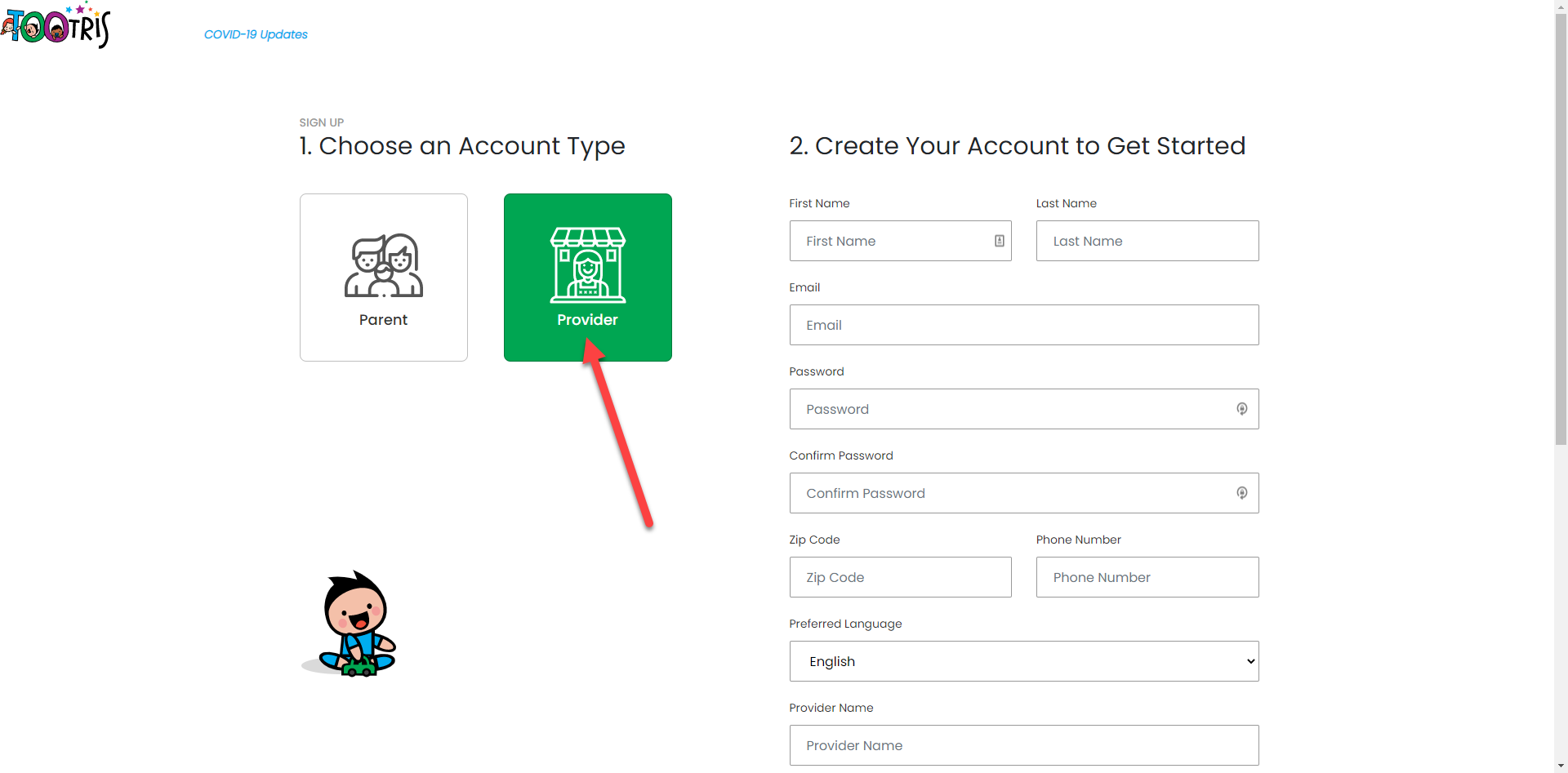The image size is (1568, 773).
Task: Click the Provider storefront icon
Action: coord(587,264)
